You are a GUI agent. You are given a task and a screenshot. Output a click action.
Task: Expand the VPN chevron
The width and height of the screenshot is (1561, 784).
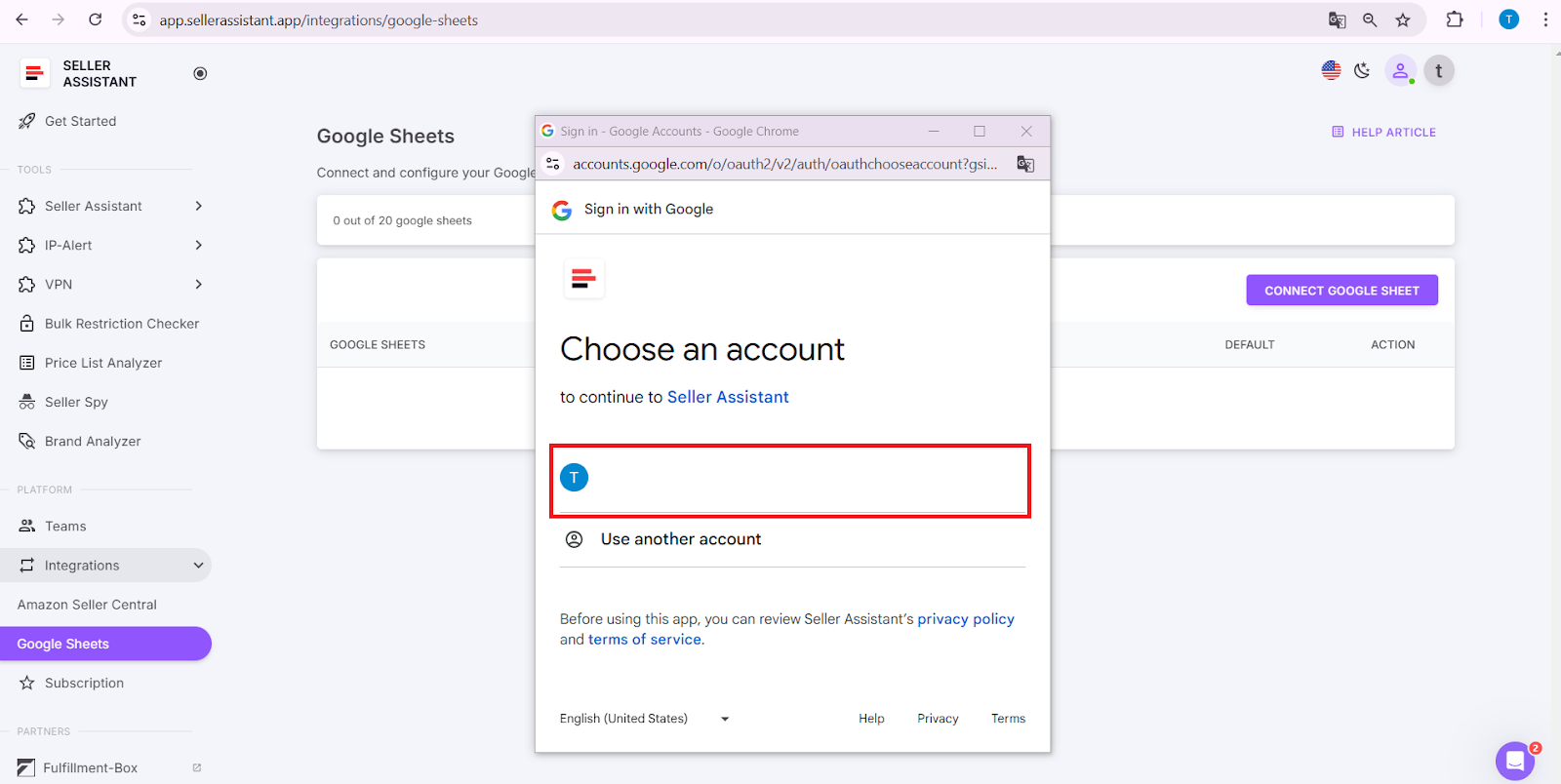click(x=198, y=284)
